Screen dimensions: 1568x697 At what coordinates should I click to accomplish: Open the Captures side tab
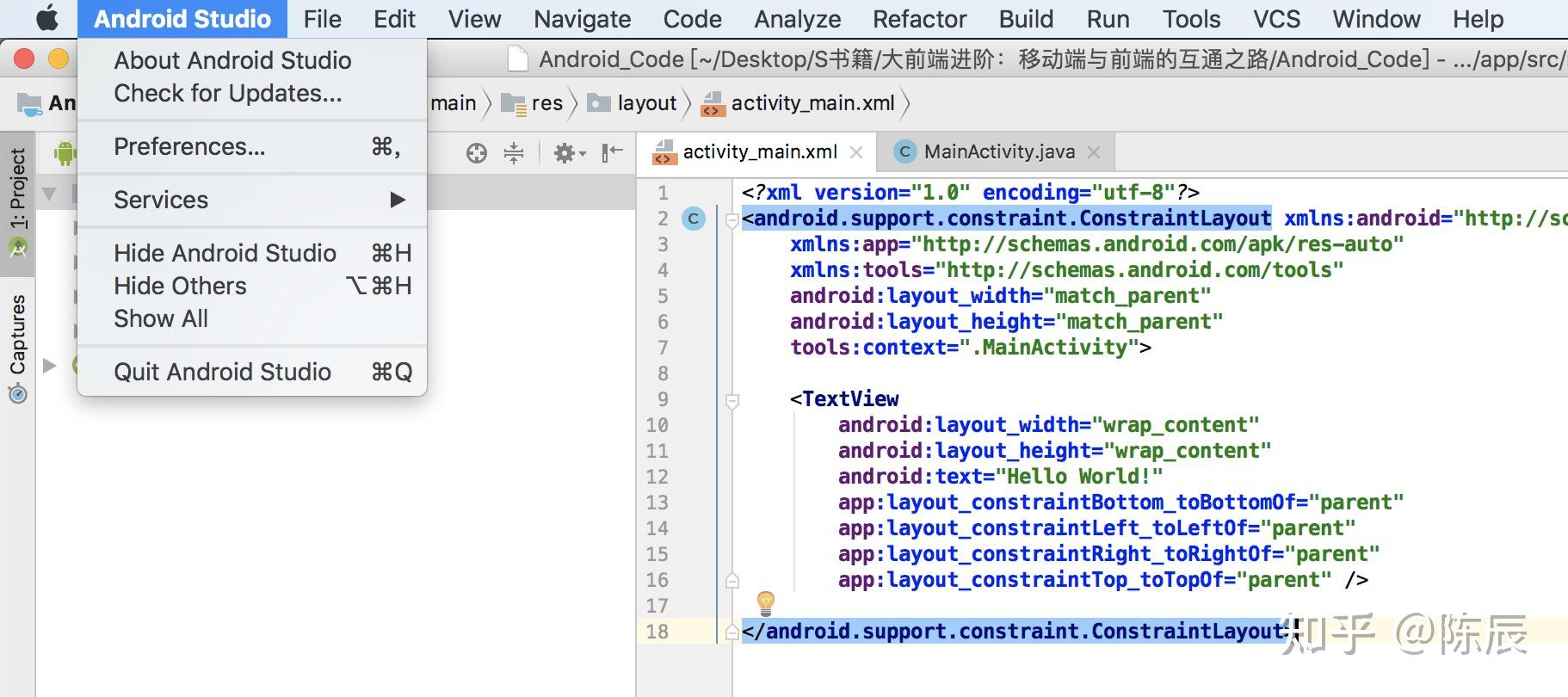[17, 348]
